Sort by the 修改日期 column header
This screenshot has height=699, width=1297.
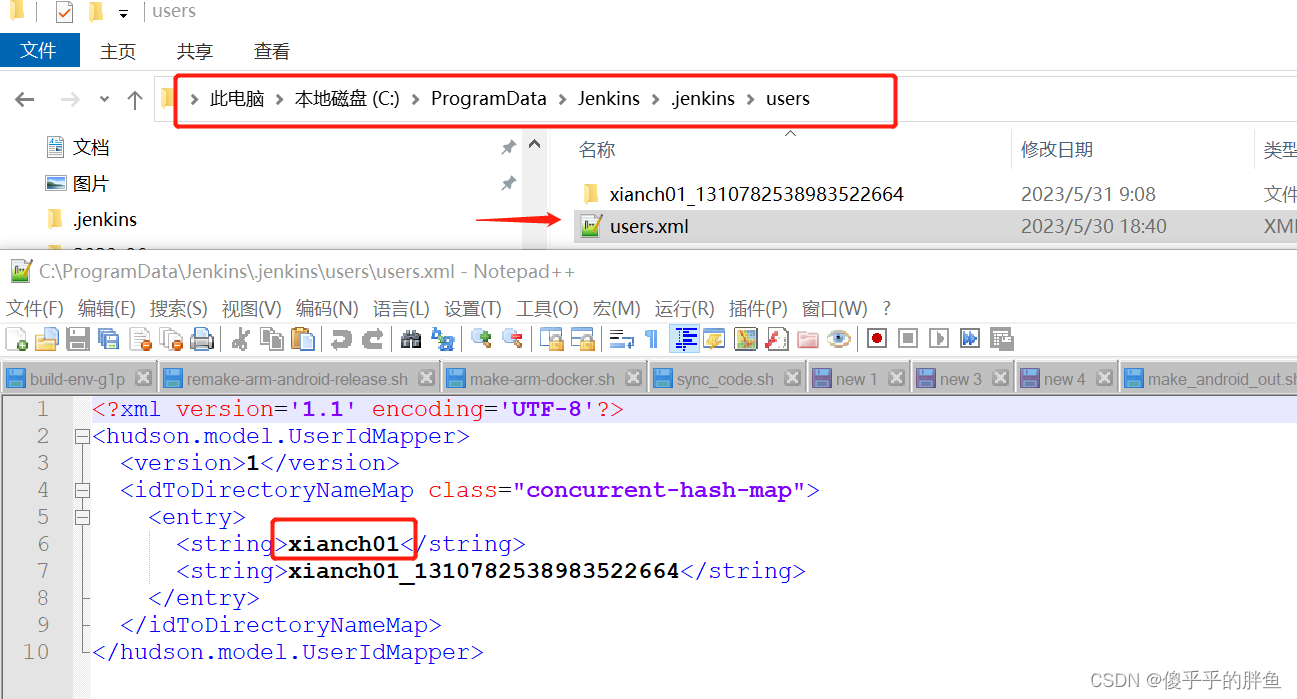click(x=1056, y=150)
